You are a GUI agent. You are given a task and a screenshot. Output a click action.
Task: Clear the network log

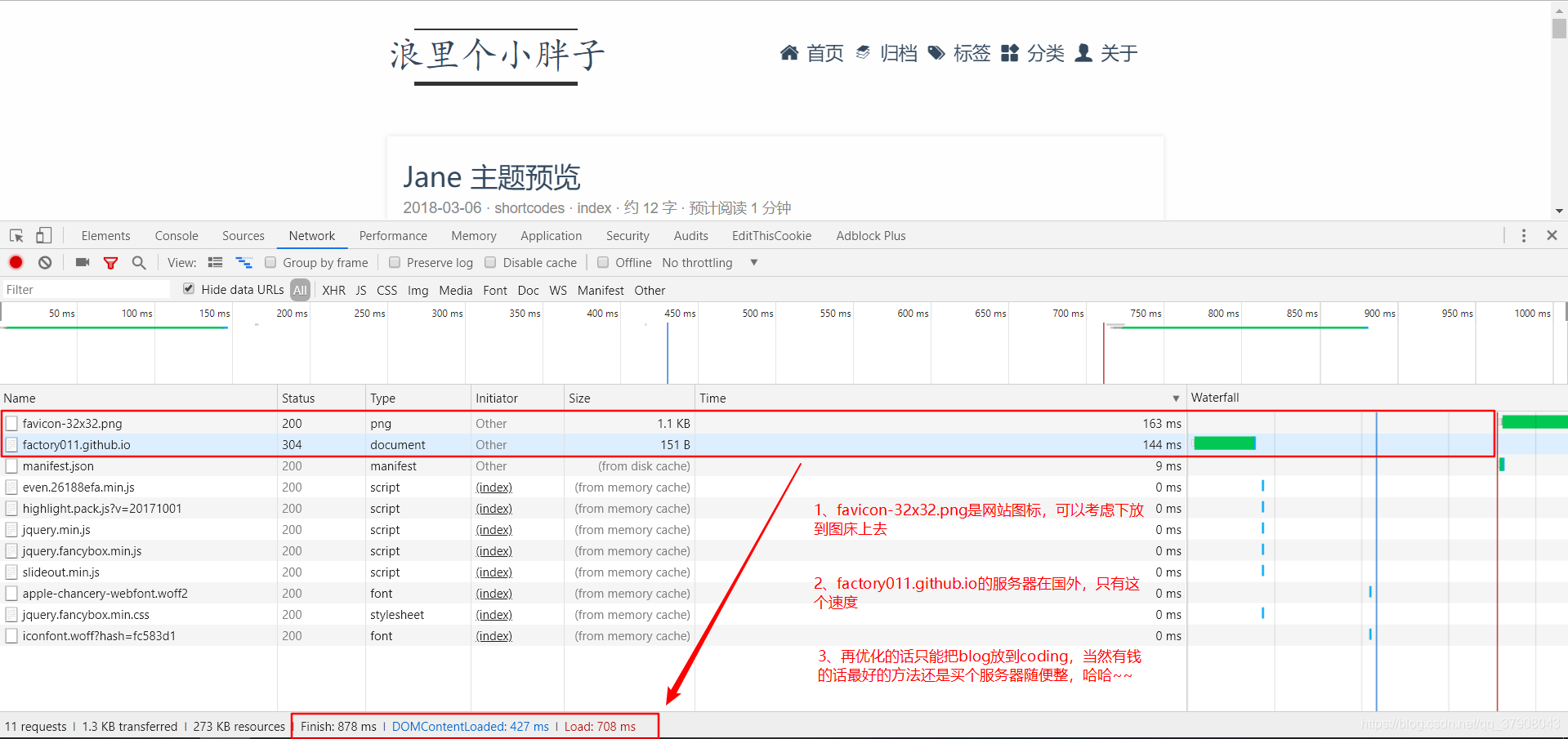click(x=45, y=263)
